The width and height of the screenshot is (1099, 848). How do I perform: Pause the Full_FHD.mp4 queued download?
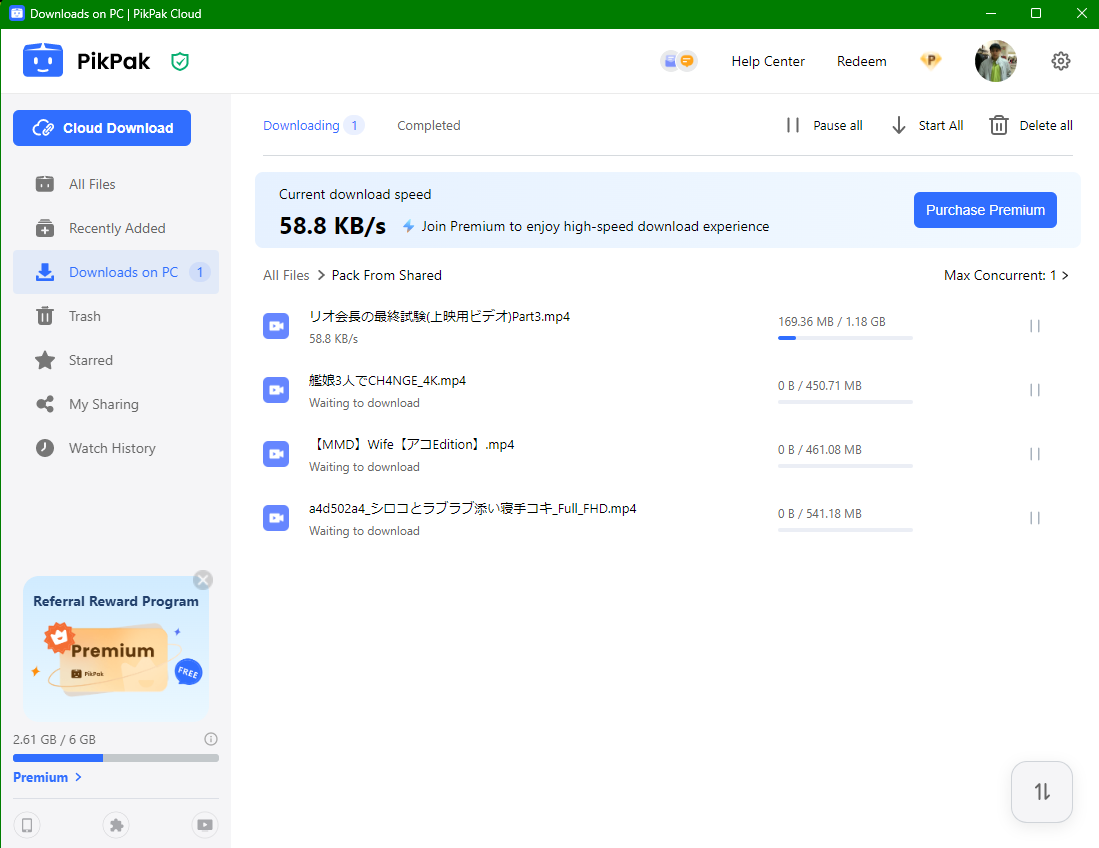(1035, 518)
